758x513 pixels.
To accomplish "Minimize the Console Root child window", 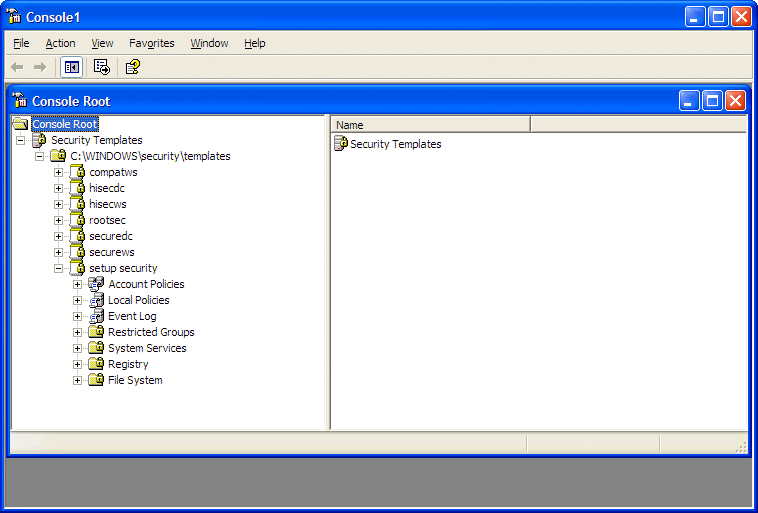I will point(689,101).
